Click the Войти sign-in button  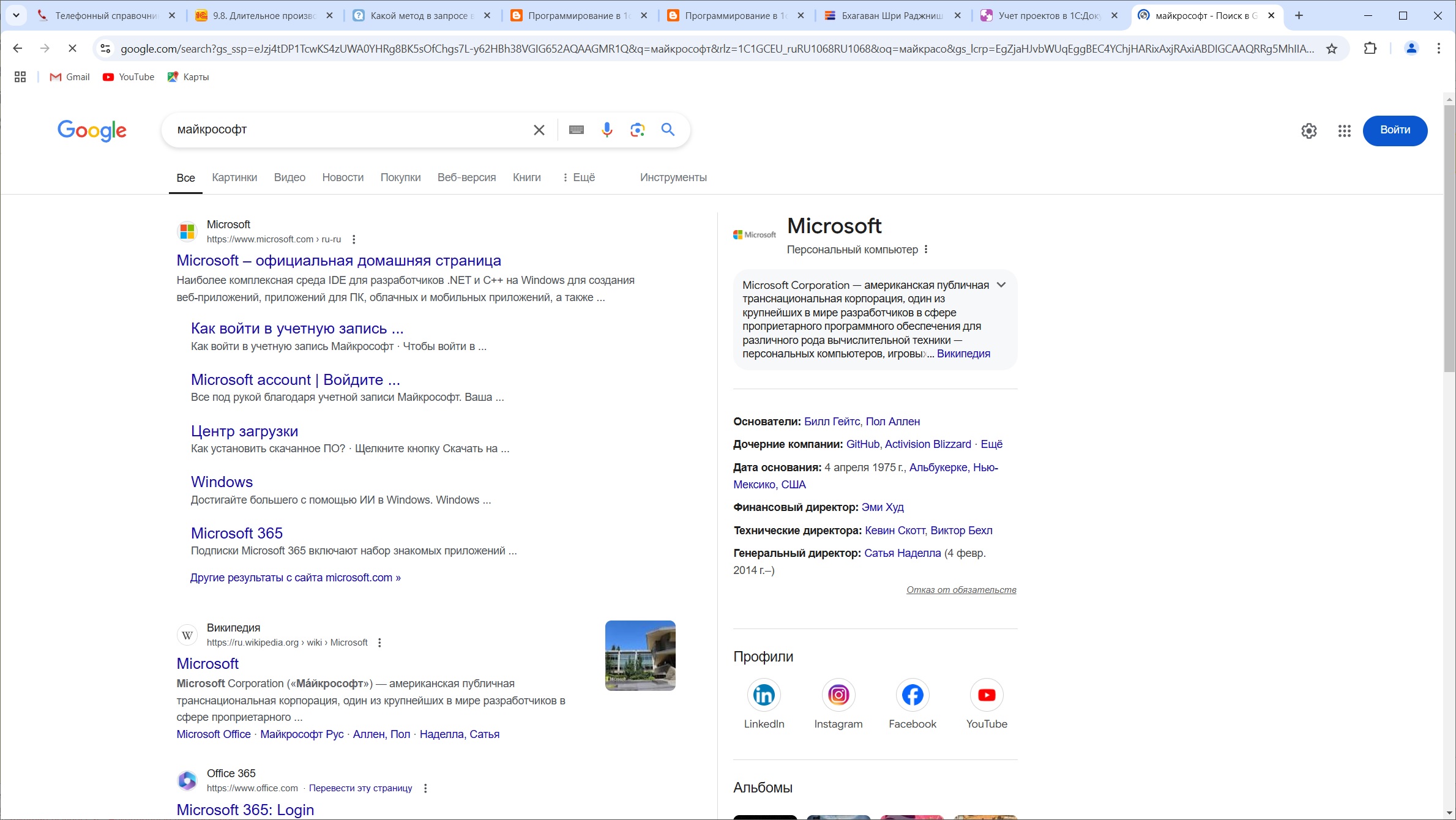click(x=1395, y=130)
